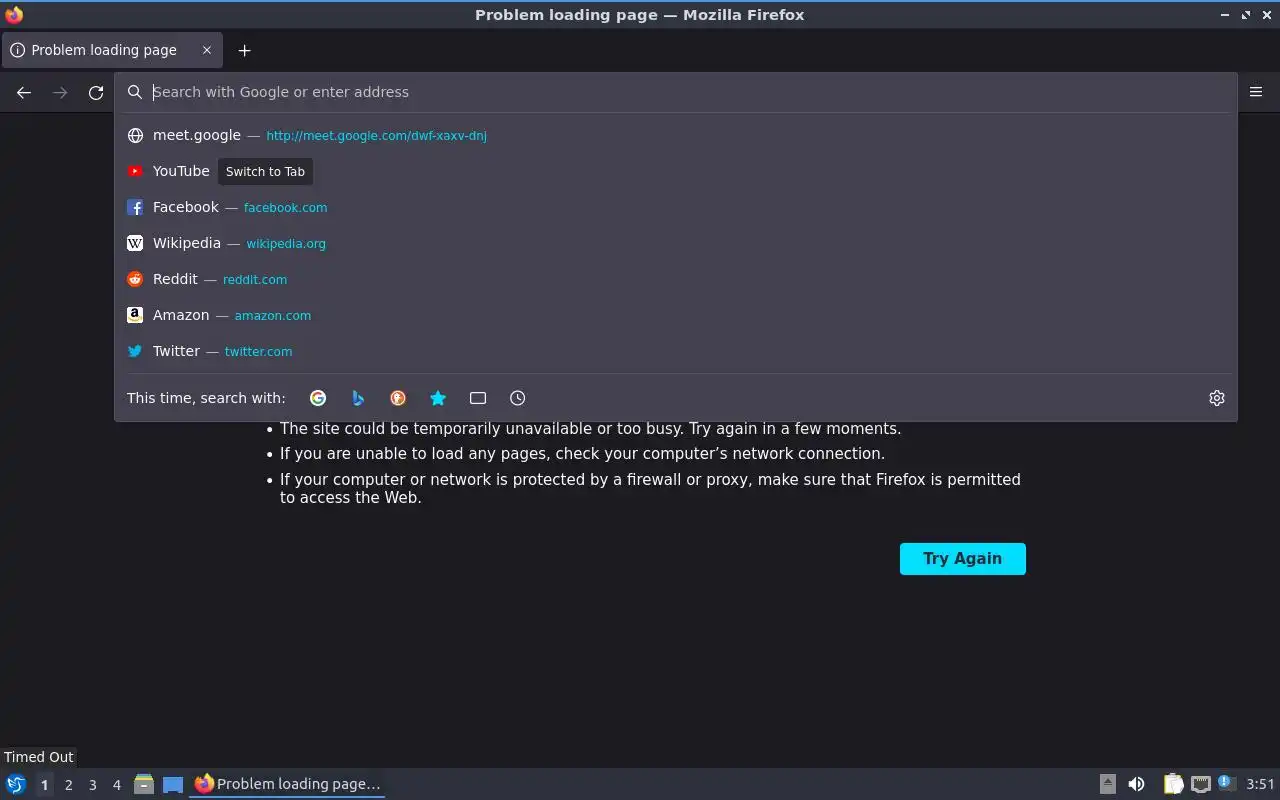Open the Firefox hamburger menu

coord(1256,92)
